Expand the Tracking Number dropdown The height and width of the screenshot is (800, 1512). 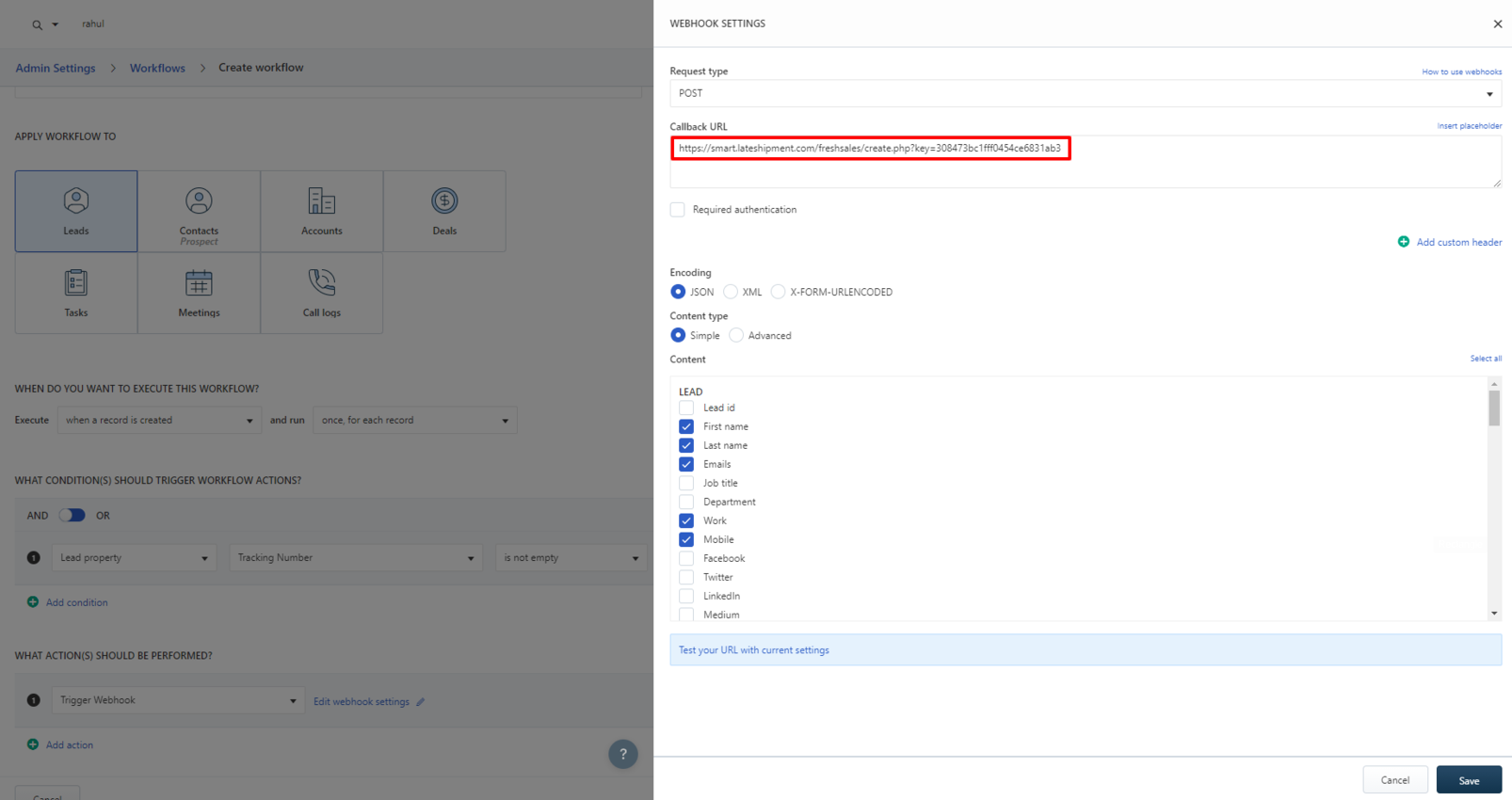[355, 558]
